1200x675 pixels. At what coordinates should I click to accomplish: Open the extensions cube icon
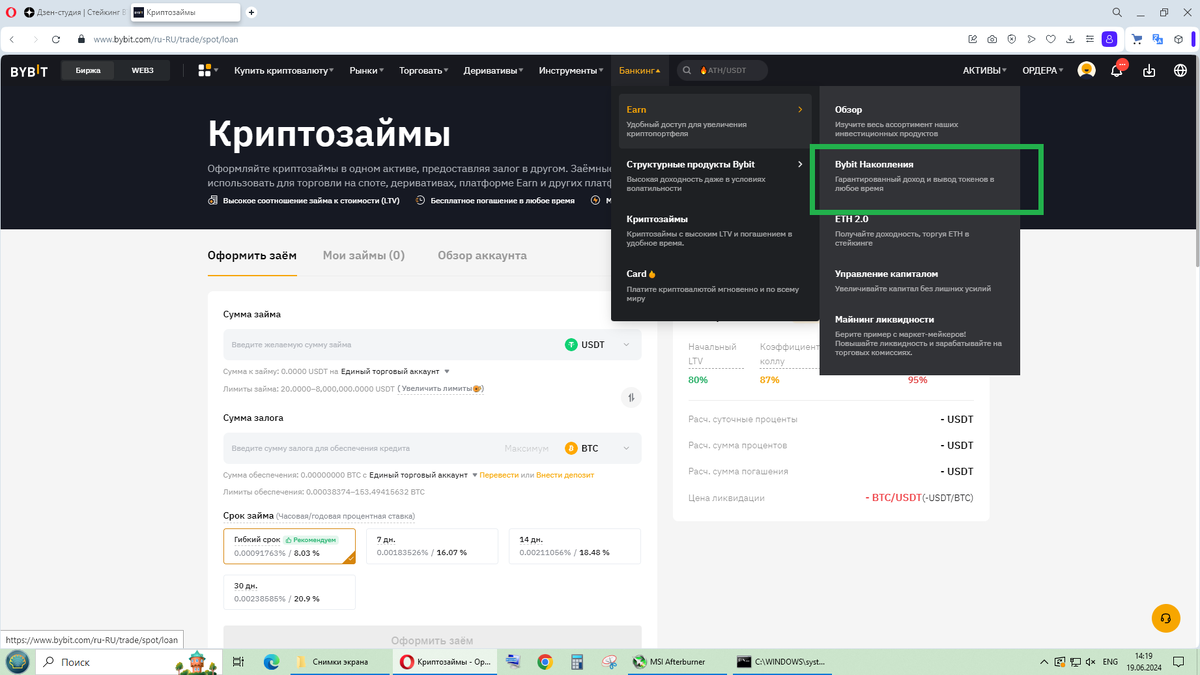(1179, 39)
